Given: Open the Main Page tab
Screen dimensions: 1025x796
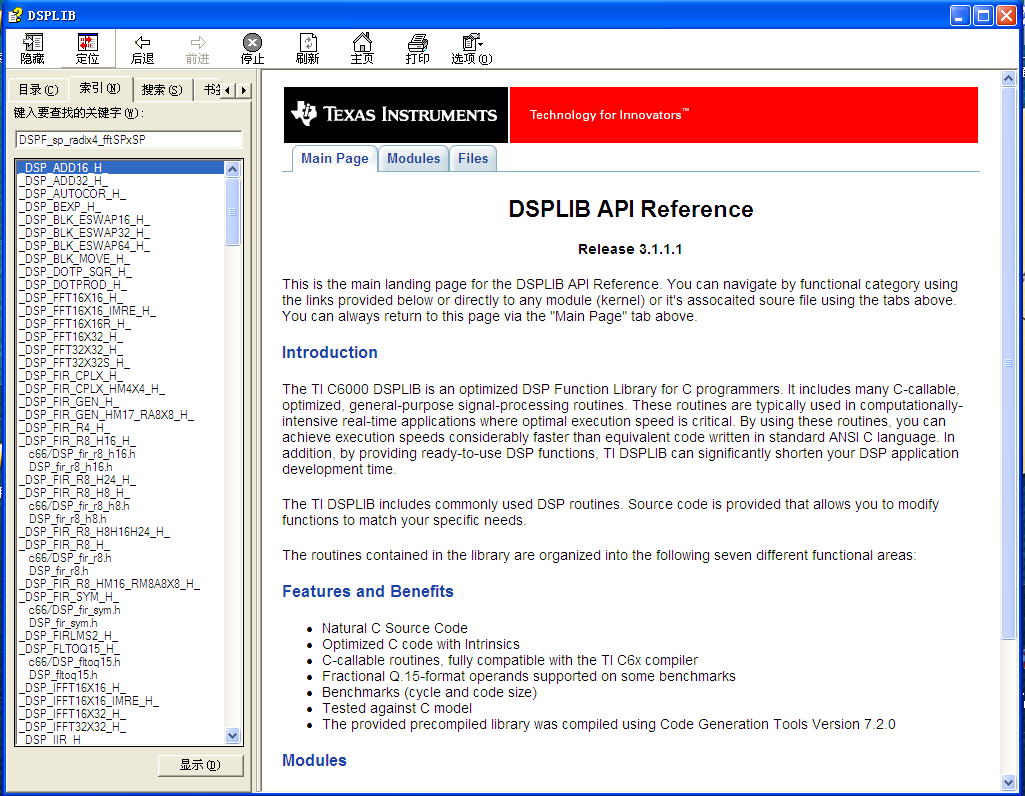Looking at the screenshot, I should [x=335, y=158].
